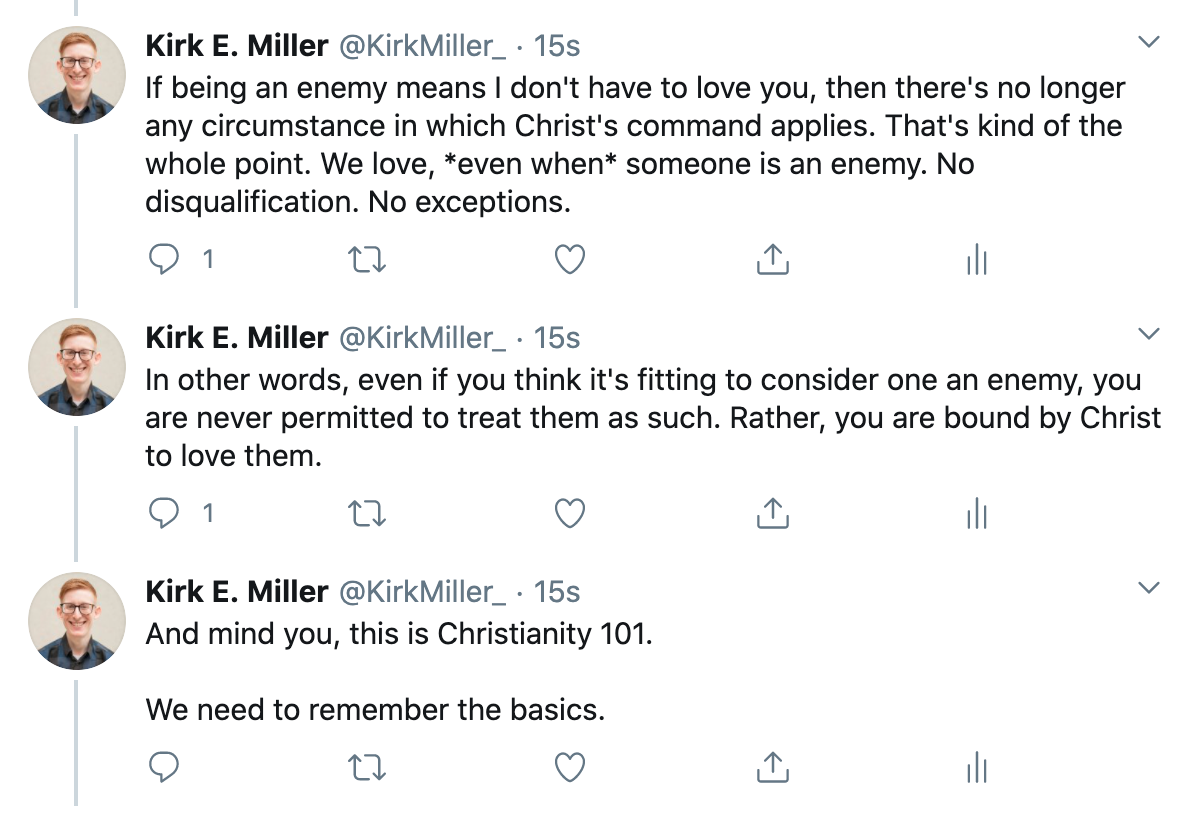
Task: Like the "remember the basics" tweet
Action: 569,767
